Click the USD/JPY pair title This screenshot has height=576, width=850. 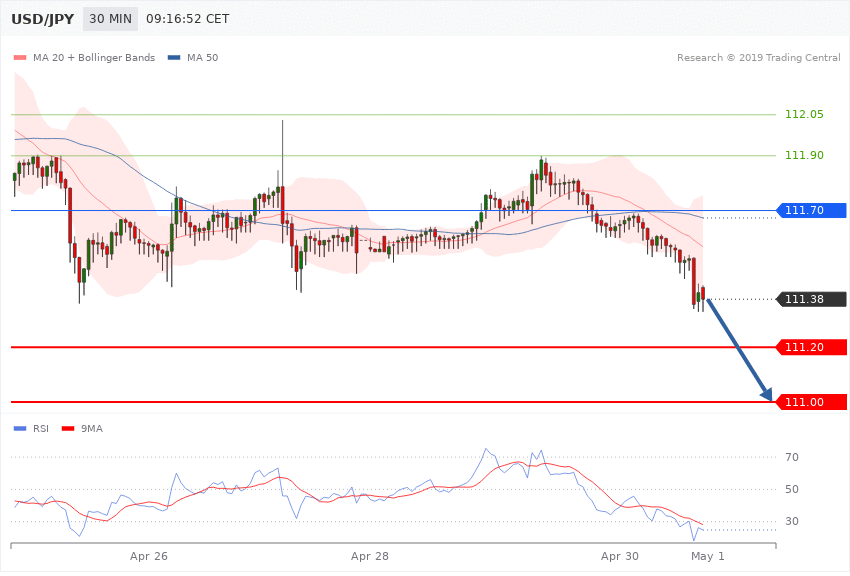coord(42,19)
